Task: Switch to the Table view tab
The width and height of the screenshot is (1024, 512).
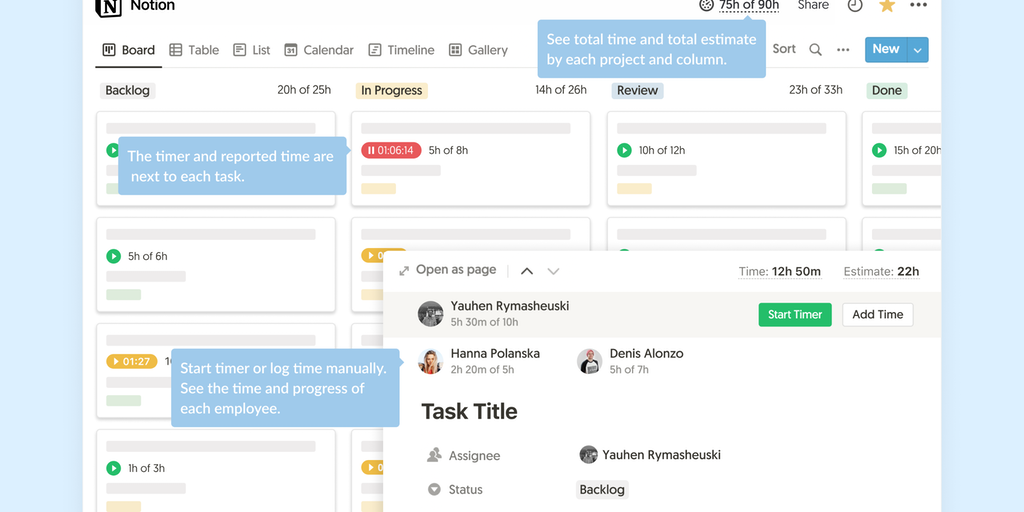Action: coord(194,50)
